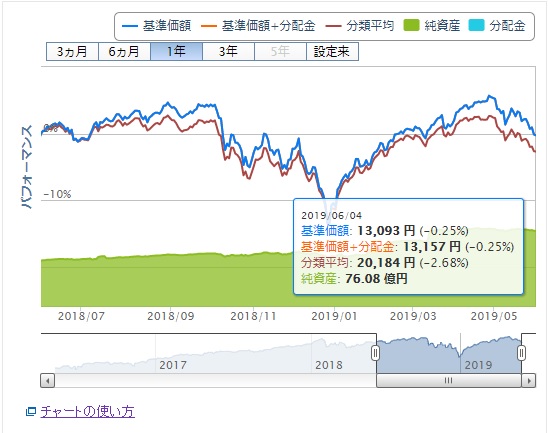Image resolution: width=548 pixels, height=433 pixels.
Task: Click the popup icon beside チャートの使い方
Action: [31, 412]
